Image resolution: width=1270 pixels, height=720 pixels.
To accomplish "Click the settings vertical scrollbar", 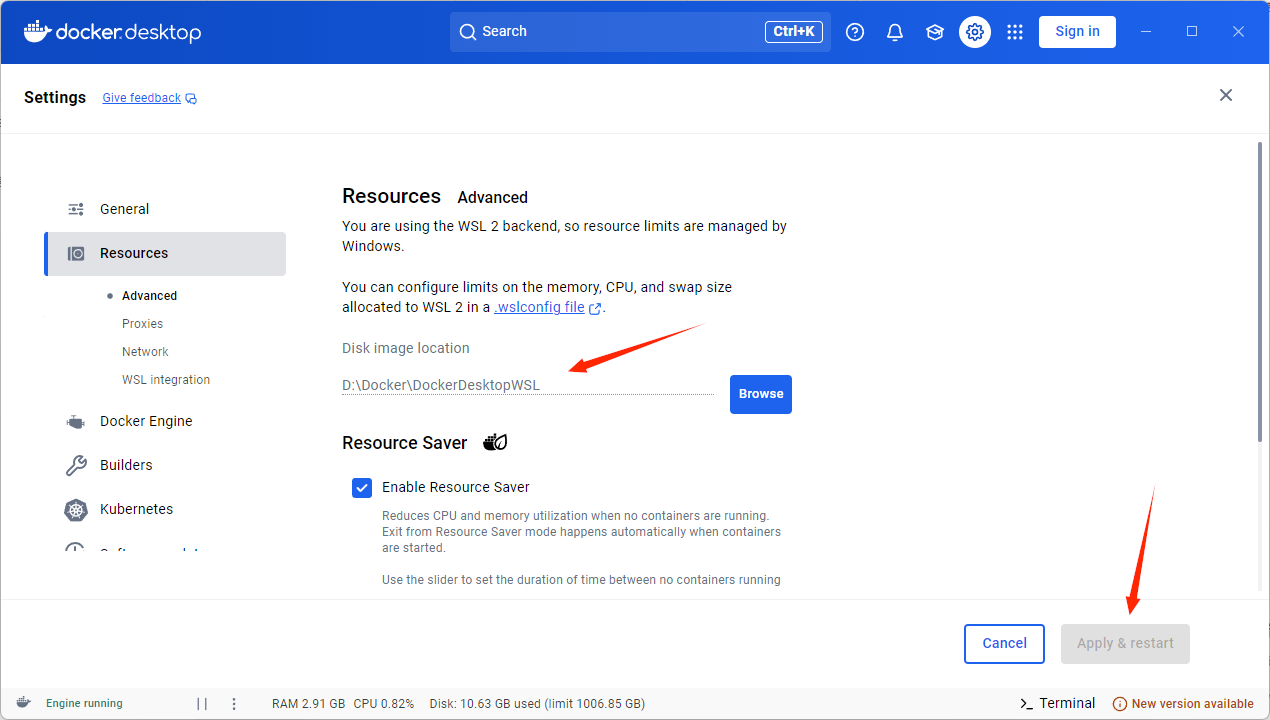I will tap(1260, 292).
